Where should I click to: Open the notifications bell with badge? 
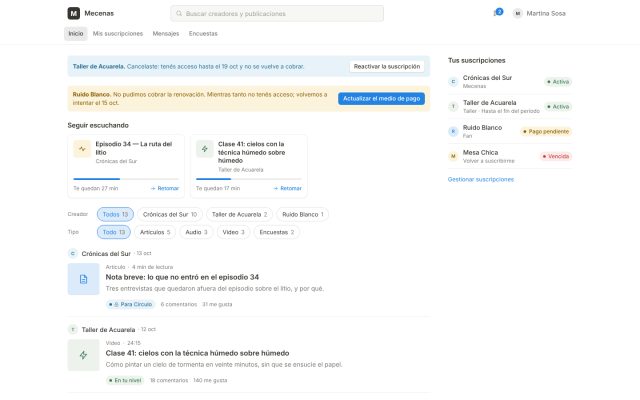(x=498, y=13)
